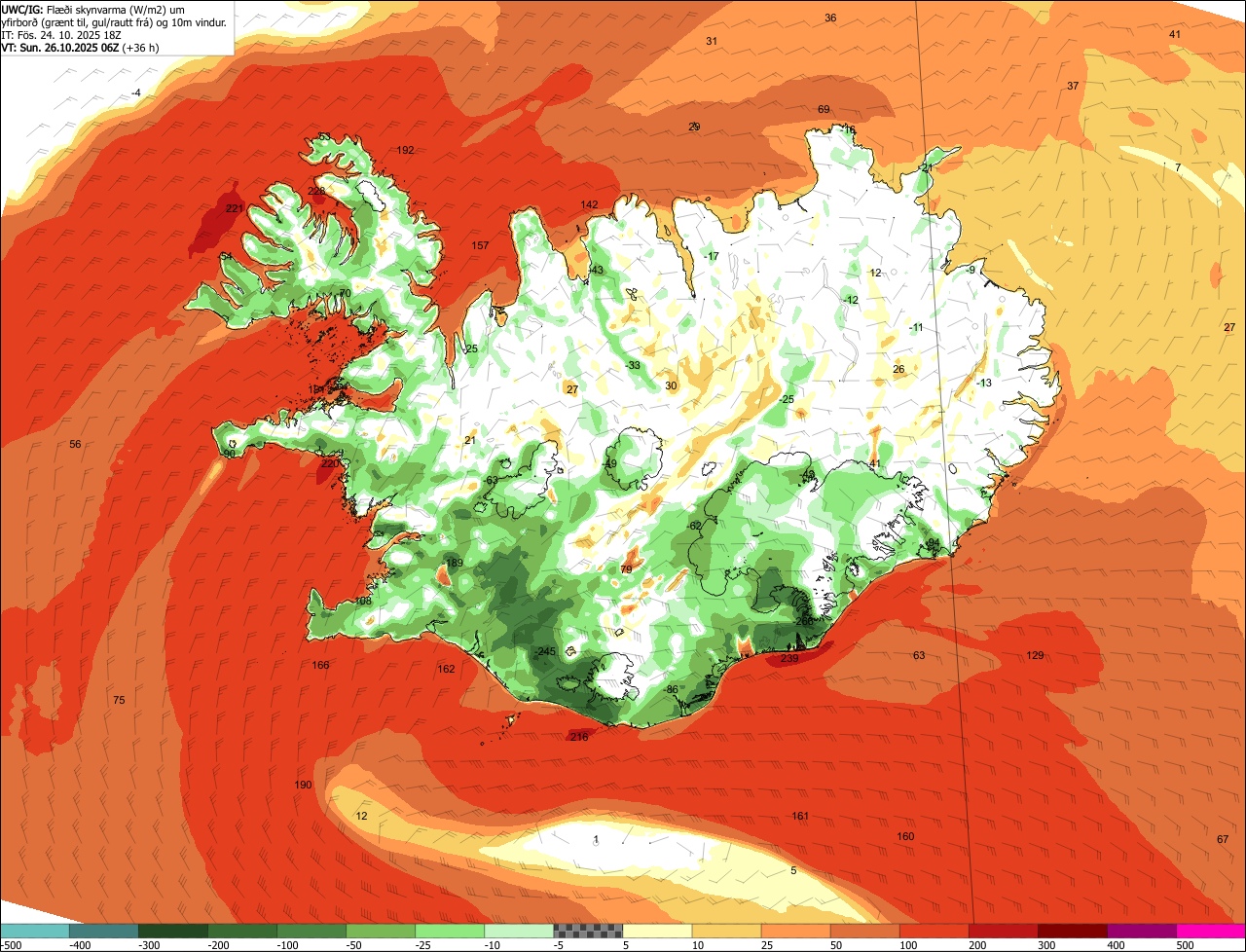
Task: Click the map value '160' in the southern ocean
Action: [x=905, y=836]
